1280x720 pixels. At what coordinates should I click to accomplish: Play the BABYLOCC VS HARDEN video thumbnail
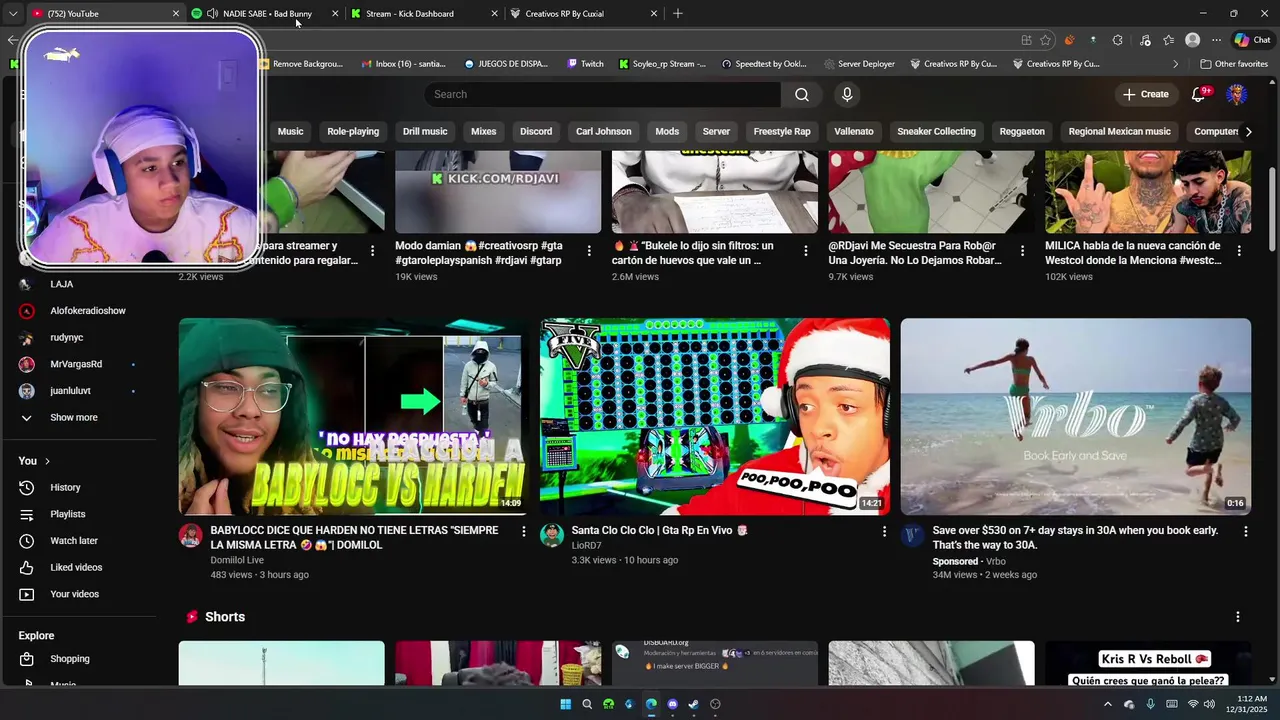354,416
